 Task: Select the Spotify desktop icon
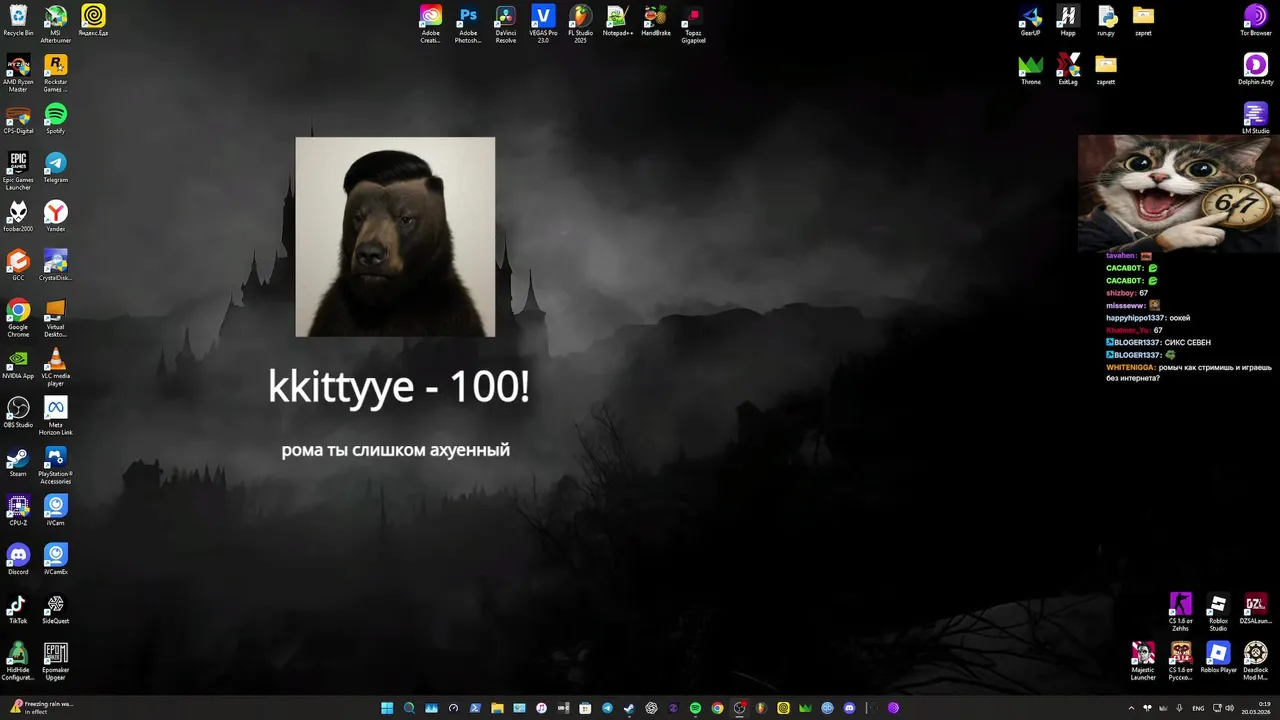point(56,118)
